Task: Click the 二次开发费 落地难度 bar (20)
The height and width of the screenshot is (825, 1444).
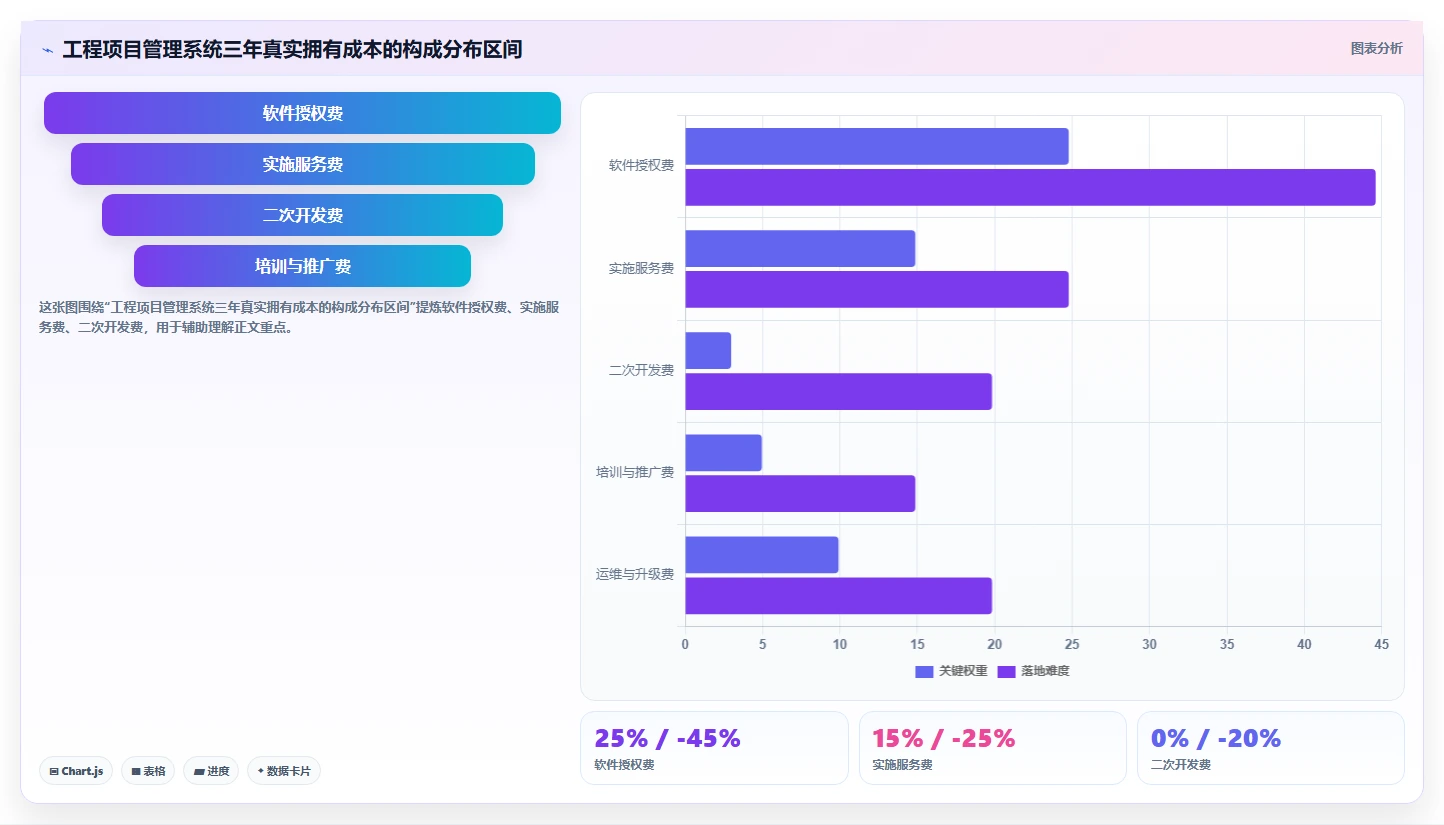Action: [x=838, y=391]
